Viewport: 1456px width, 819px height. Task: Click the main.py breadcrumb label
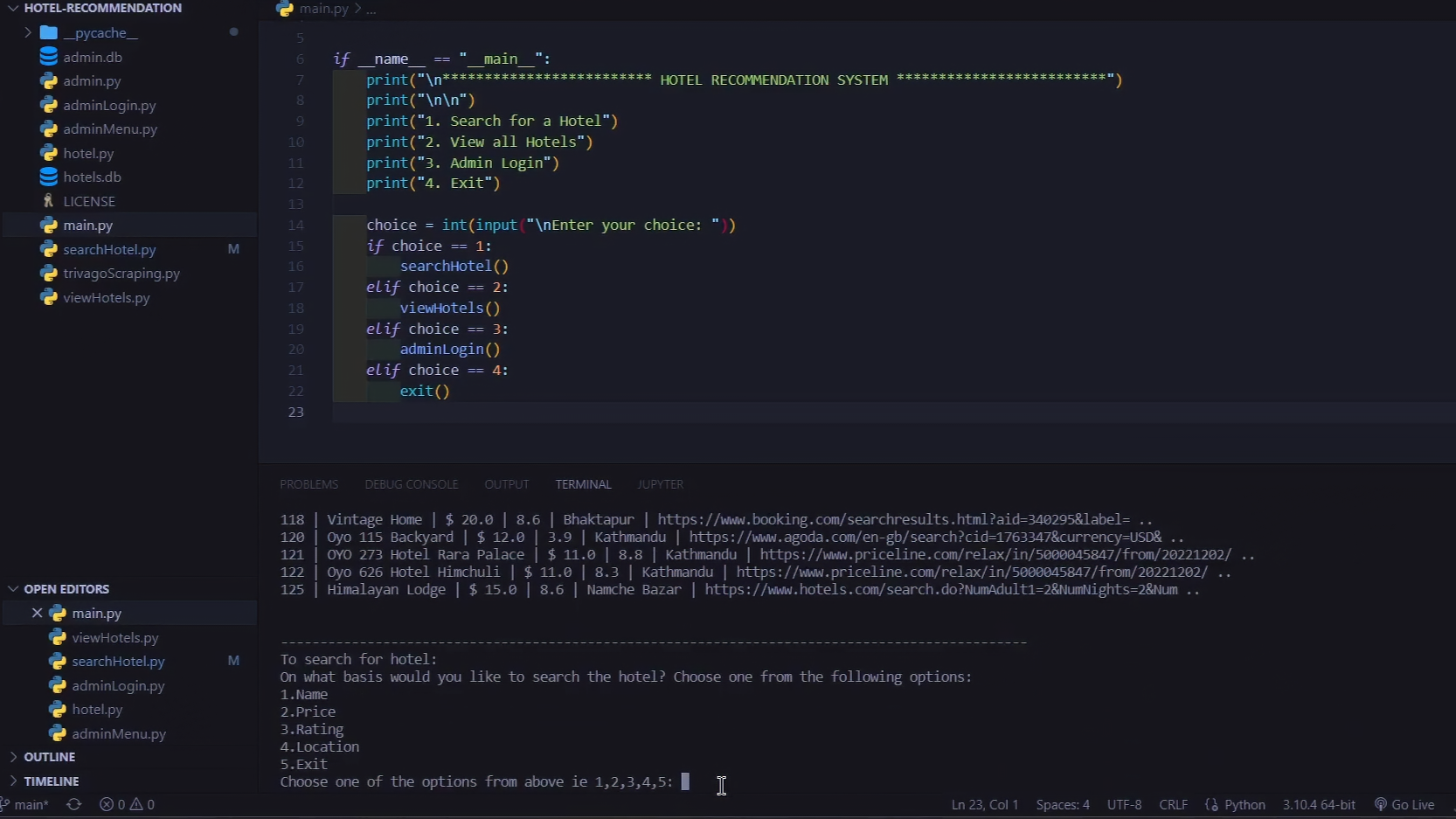coord(323,9)
